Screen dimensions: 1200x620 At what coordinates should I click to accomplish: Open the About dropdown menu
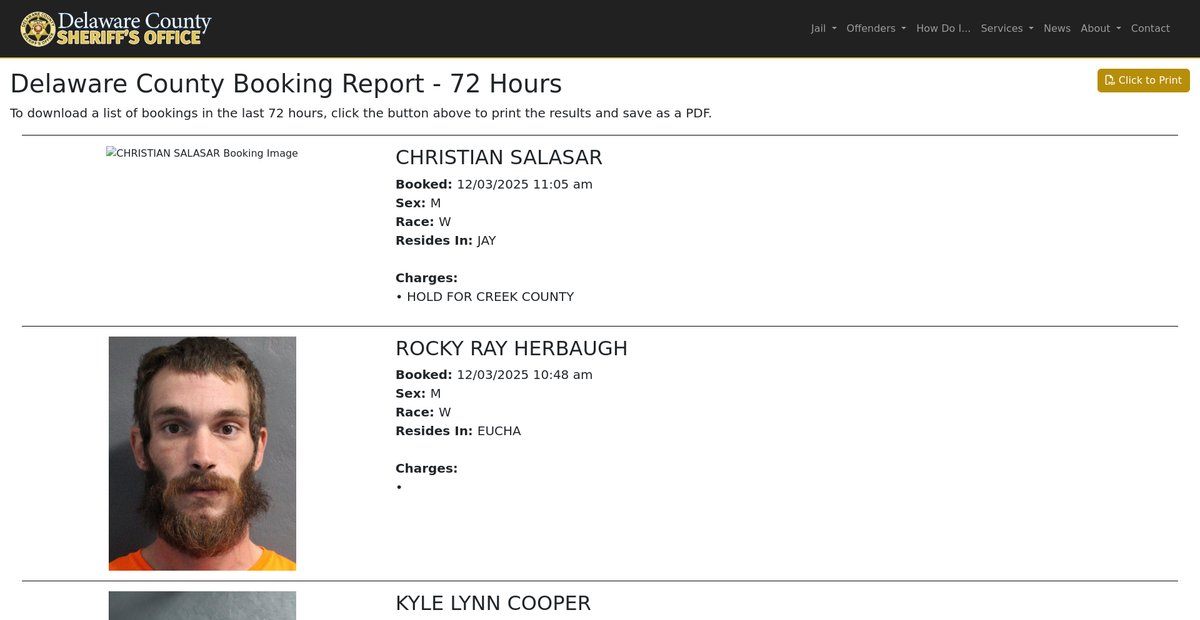1101,28
